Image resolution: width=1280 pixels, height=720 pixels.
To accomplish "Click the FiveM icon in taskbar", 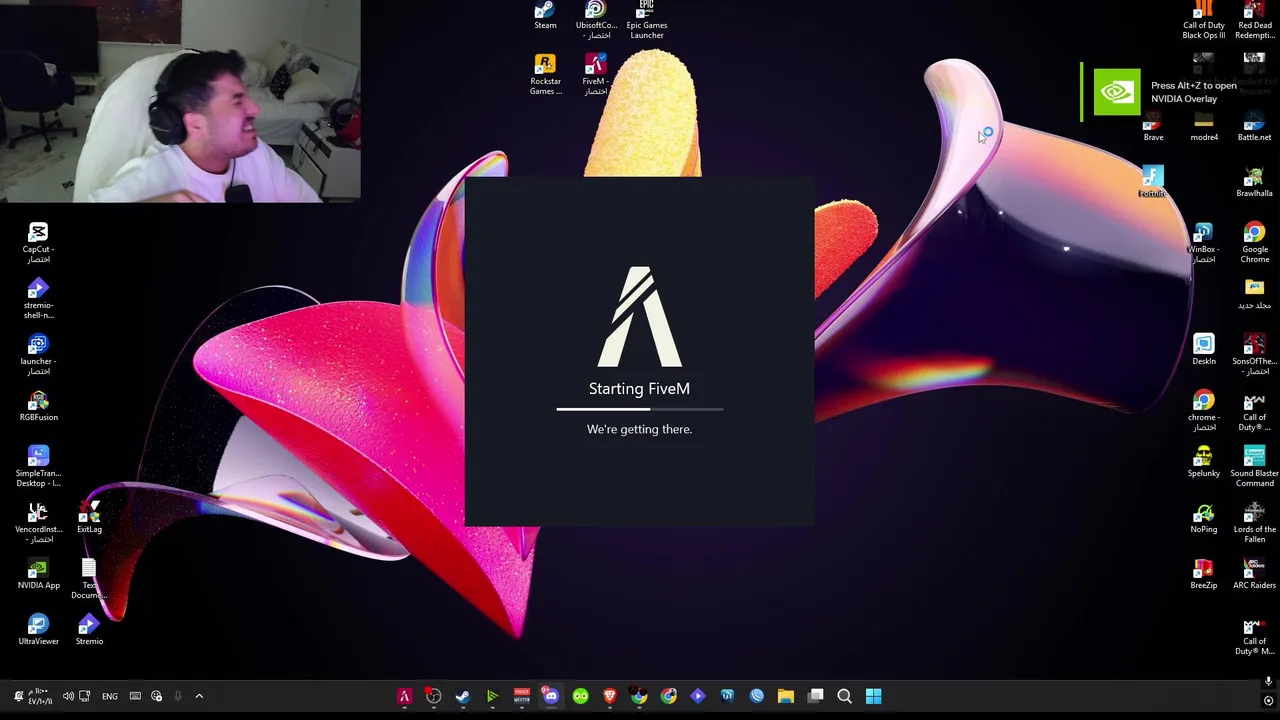I will coord(404,696).
